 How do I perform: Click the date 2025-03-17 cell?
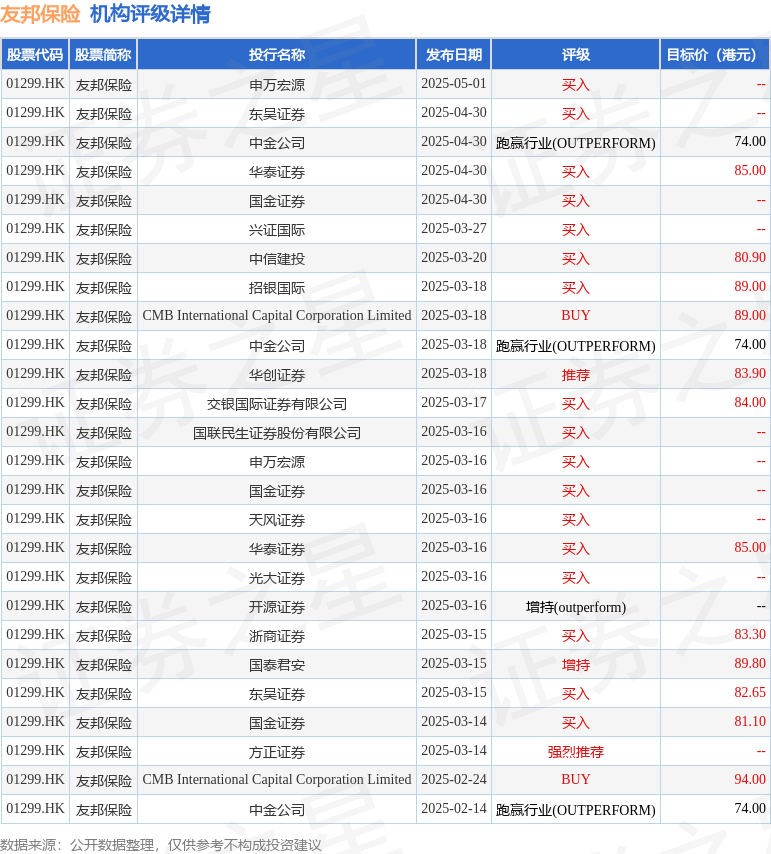pyautogui.click(x=454, y=402)
